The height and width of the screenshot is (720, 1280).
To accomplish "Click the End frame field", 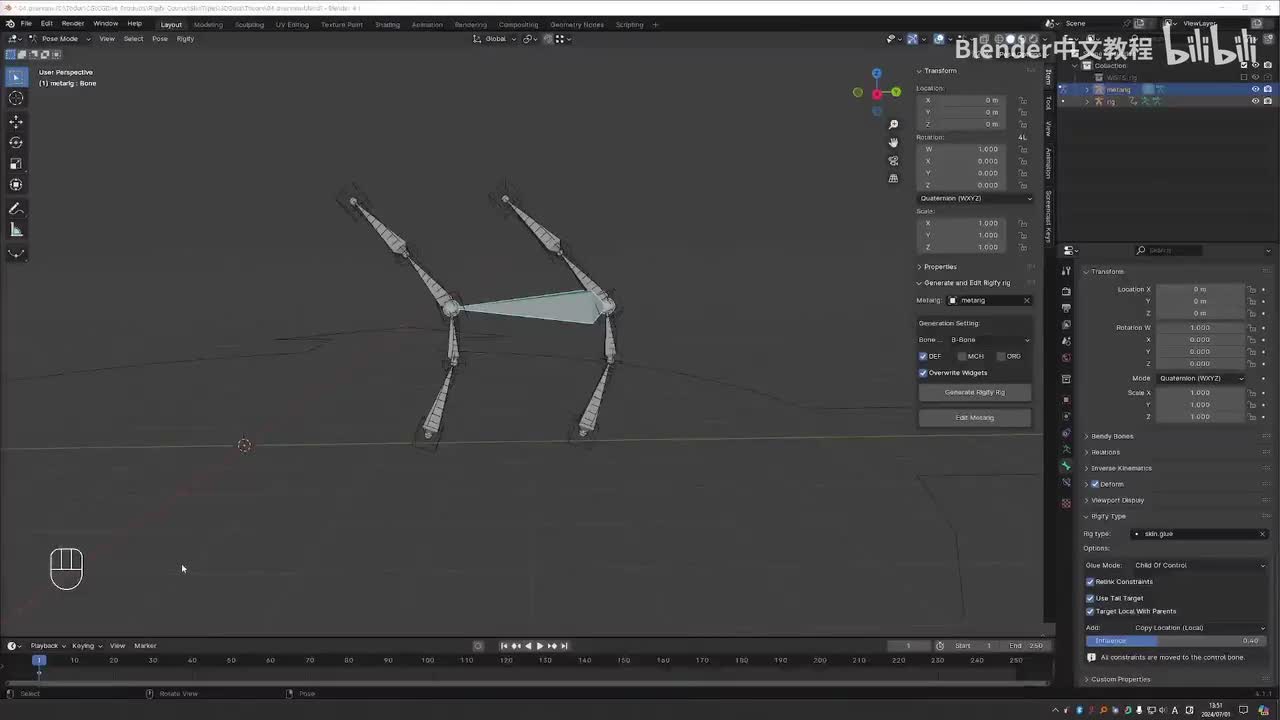I will (1025, 646).
